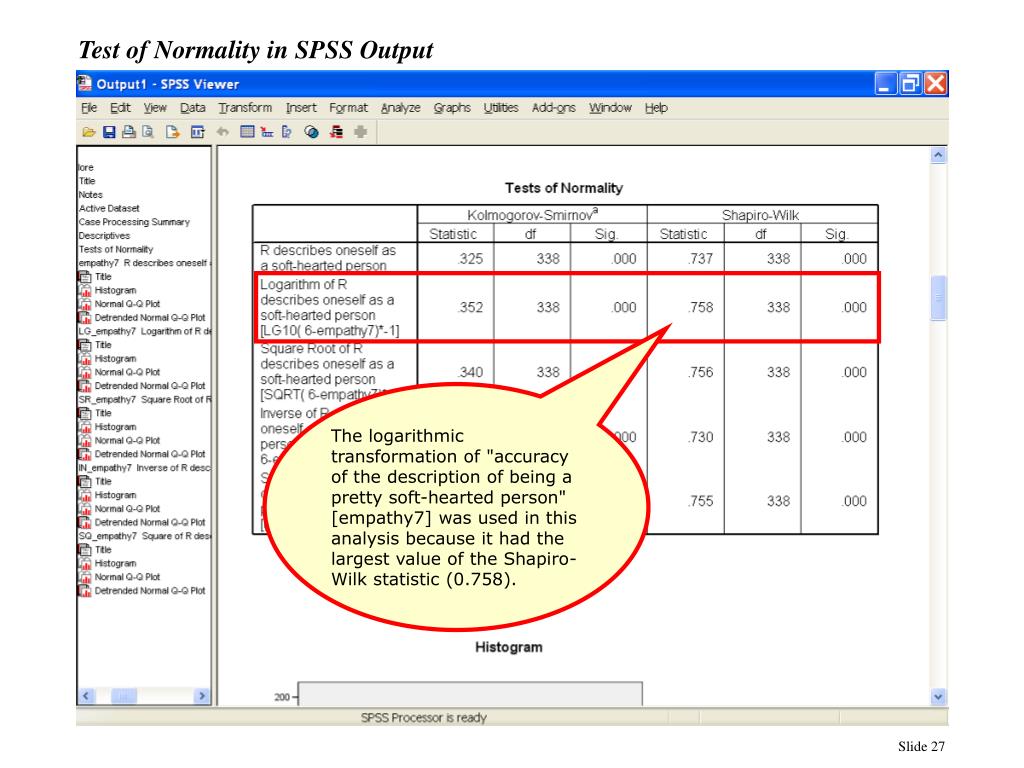This screenshot has width=1024, height=768.
Task: Click the grey plus icon in toolbar
Action: [x=360, y=133]
